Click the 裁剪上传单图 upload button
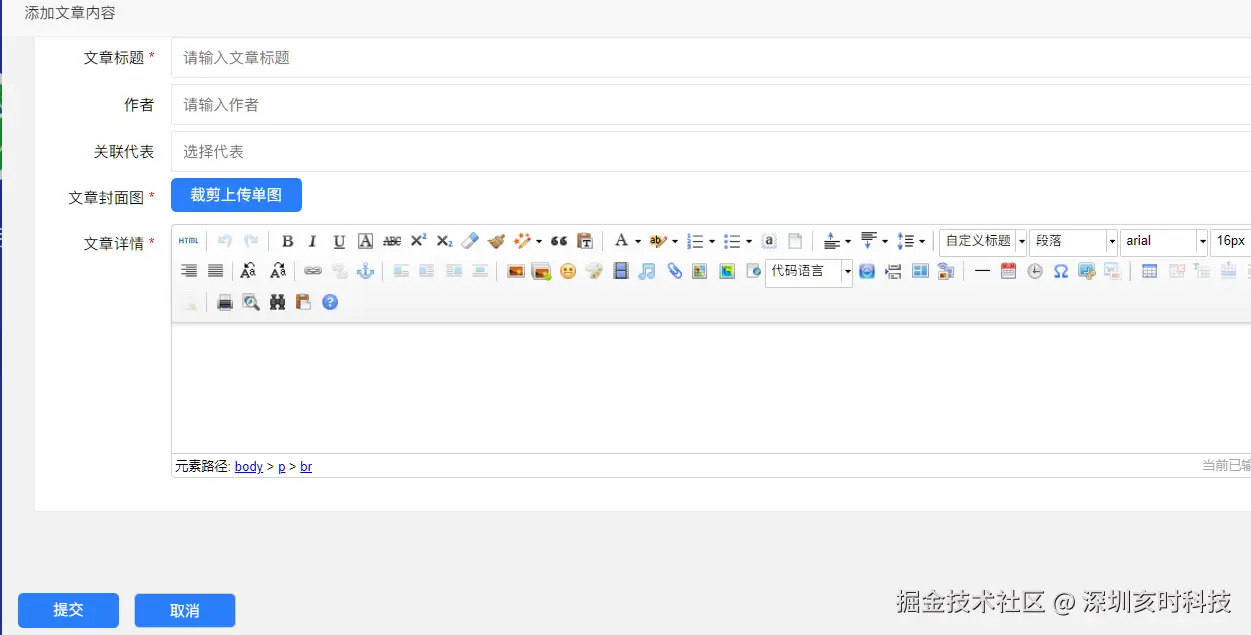Viewport: 1251px width, 635px height. [236, 195]
